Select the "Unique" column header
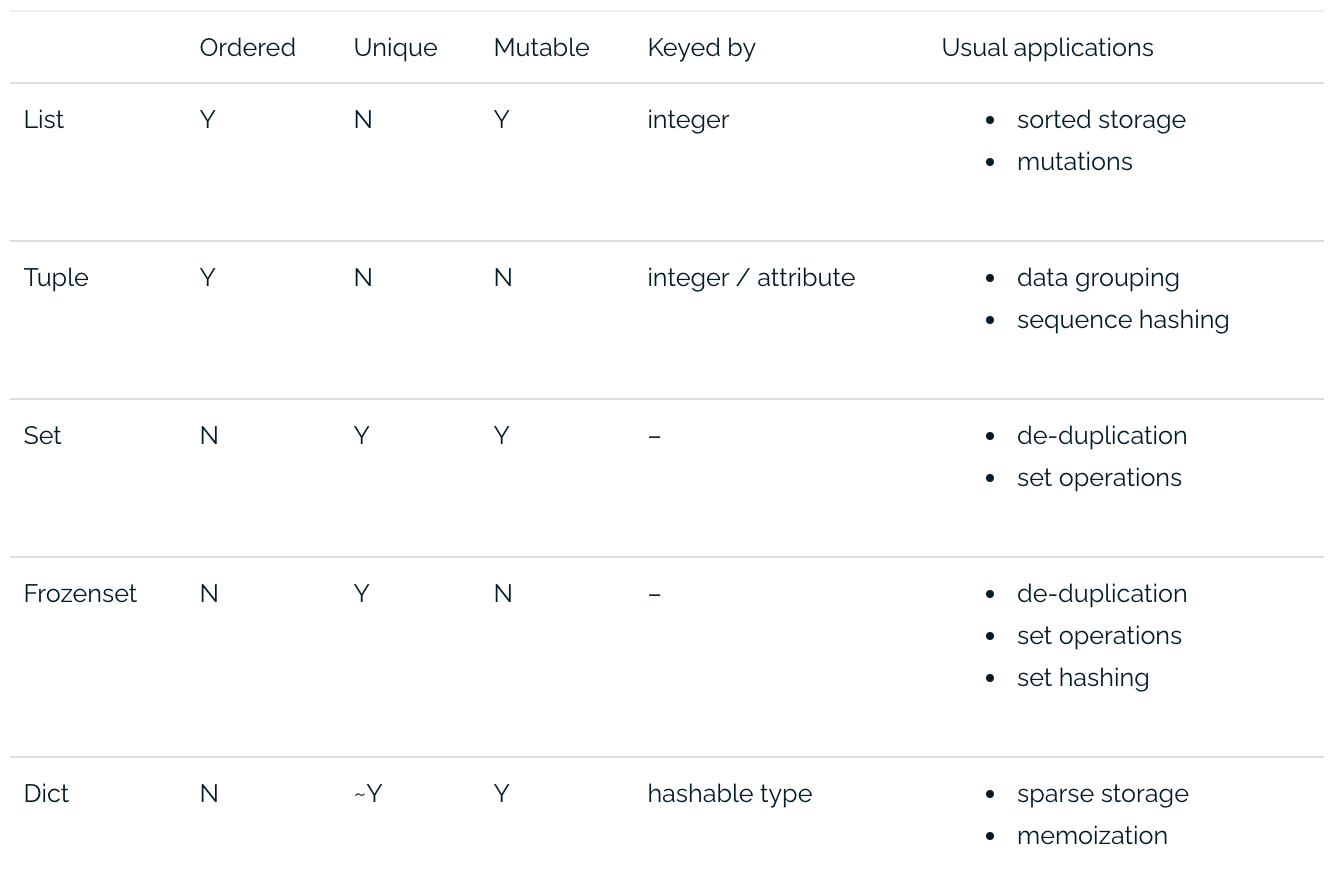Image resolution: width=1334 pixels, height=882 pixels. (395, 48)
